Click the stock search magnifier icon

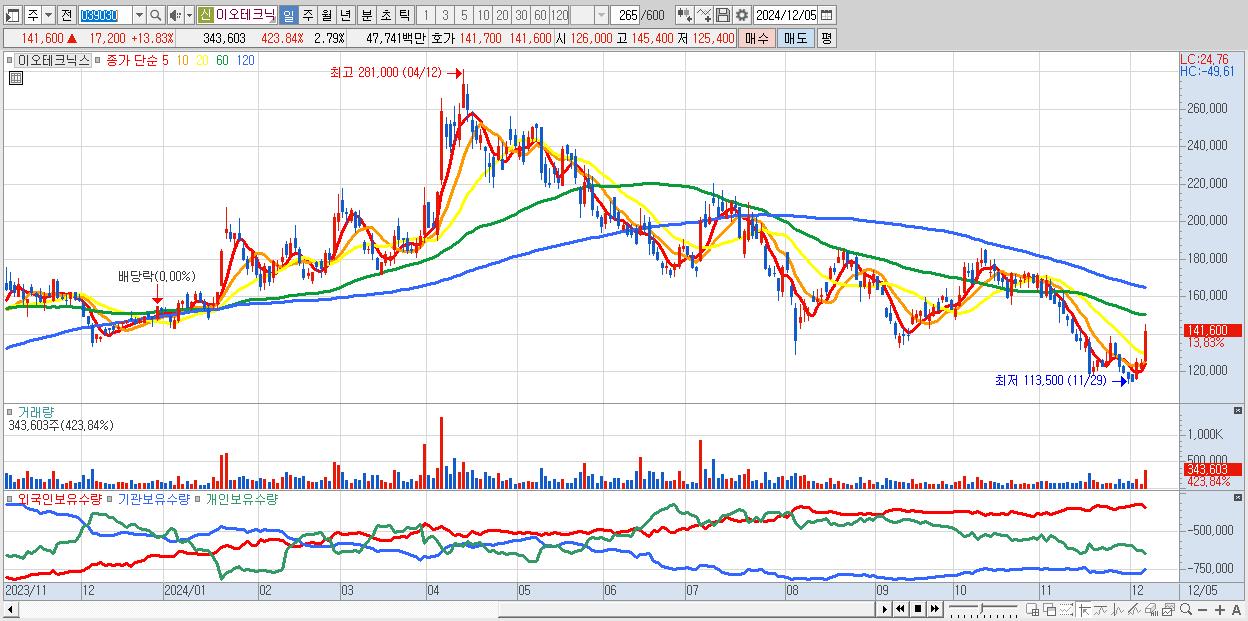point(155,15)
